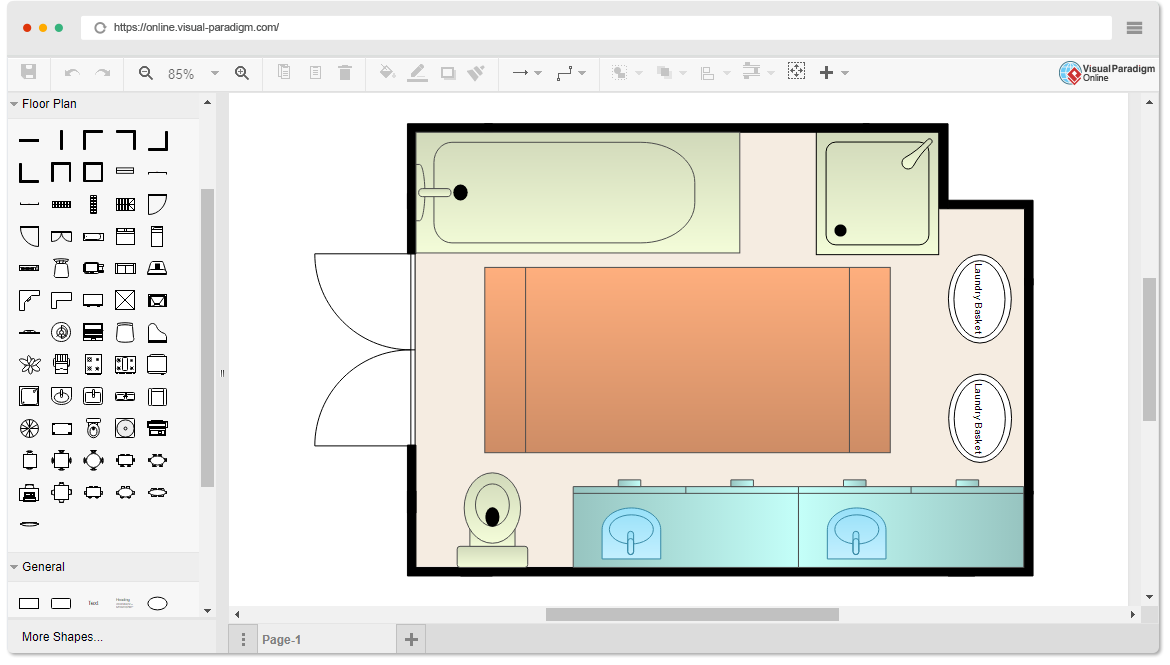Select the Heading text shape under General

click(125, 603)
